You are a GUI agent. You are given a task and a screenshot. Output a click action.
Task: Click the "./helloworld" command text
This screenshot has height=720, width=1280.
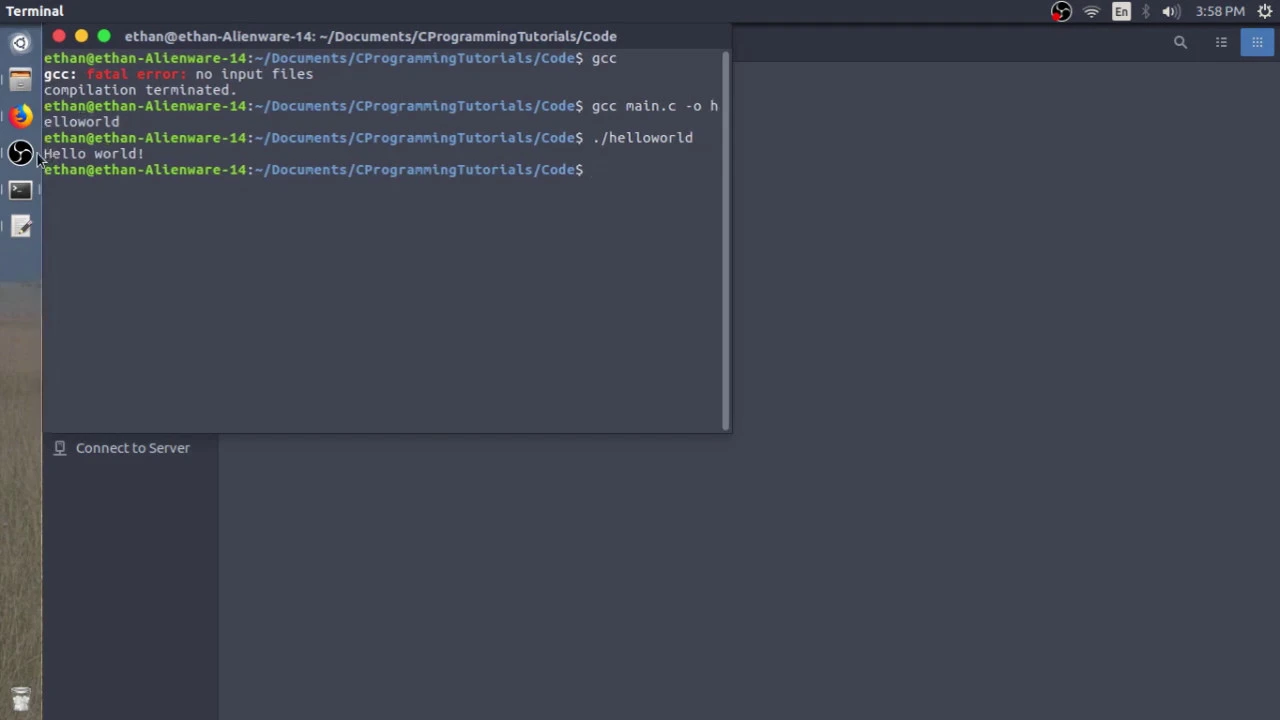(642, 137)
